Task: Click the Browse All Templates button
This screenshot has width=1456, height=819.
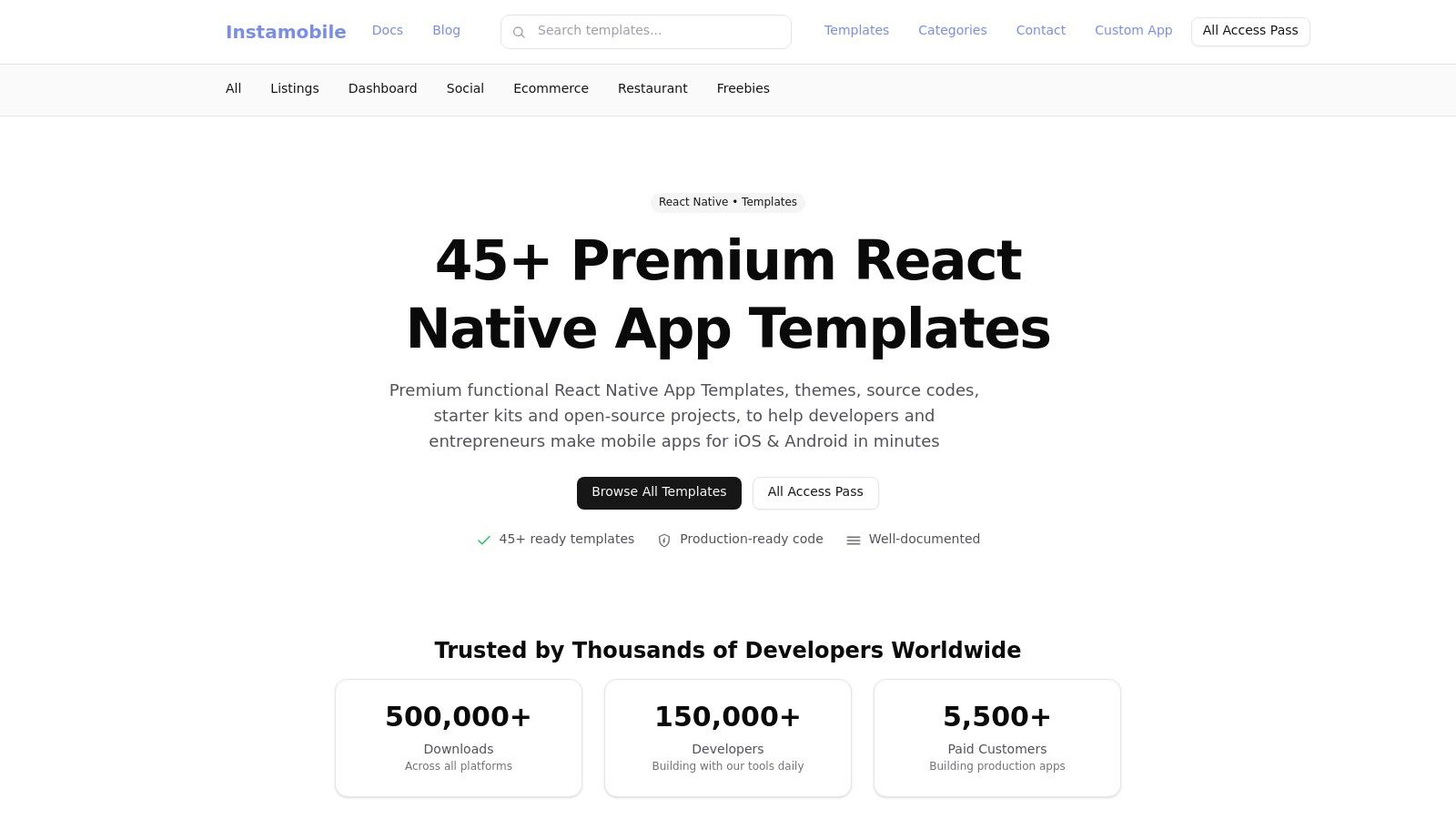Action: pos(659,492)
